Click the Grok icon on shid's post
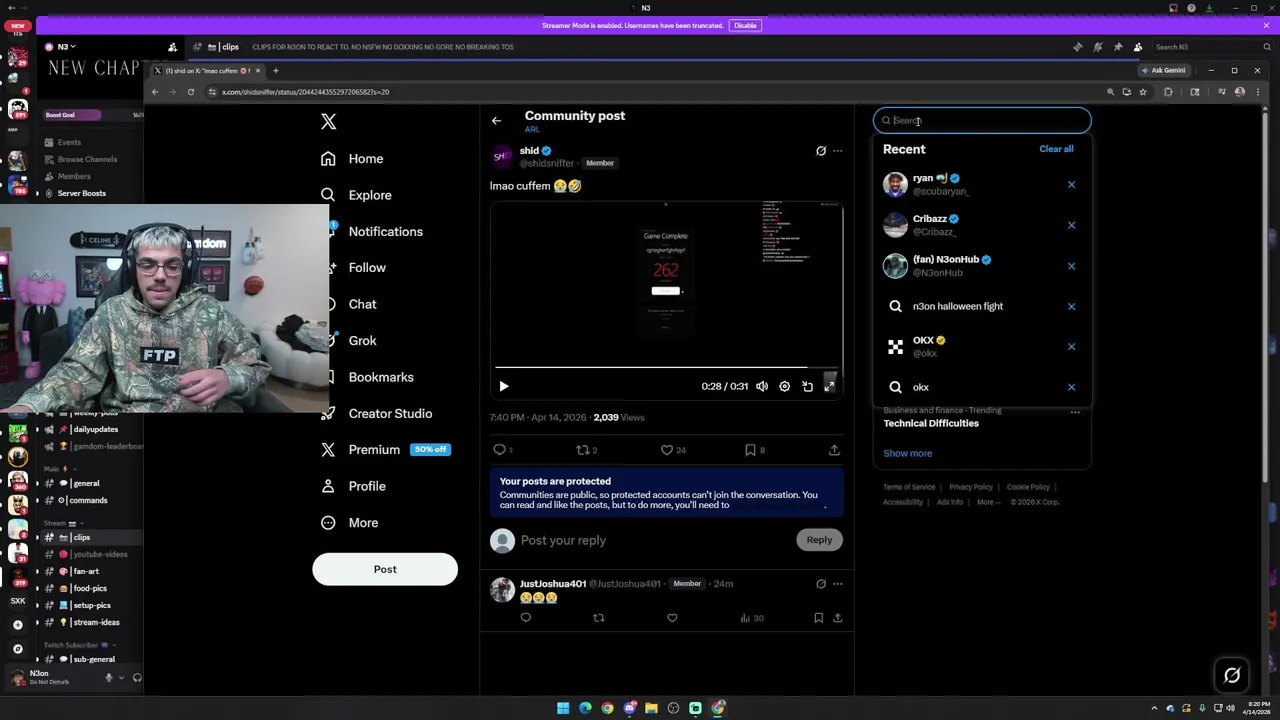Screen dimensions: 1280x720 (821, 151)
